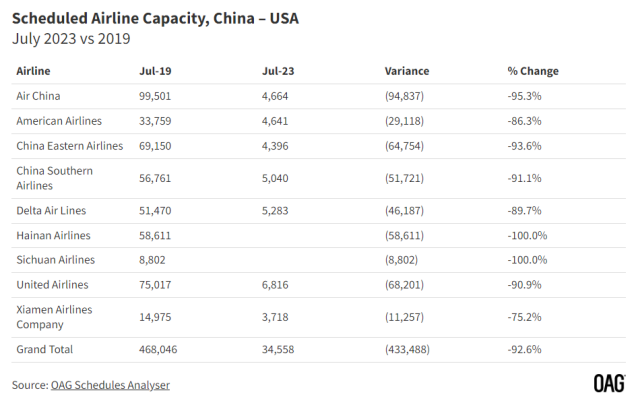Screen dimensions: 639x401
Task: Select the chart title Scheduled Airline Capacity
Action: point(155,18)
